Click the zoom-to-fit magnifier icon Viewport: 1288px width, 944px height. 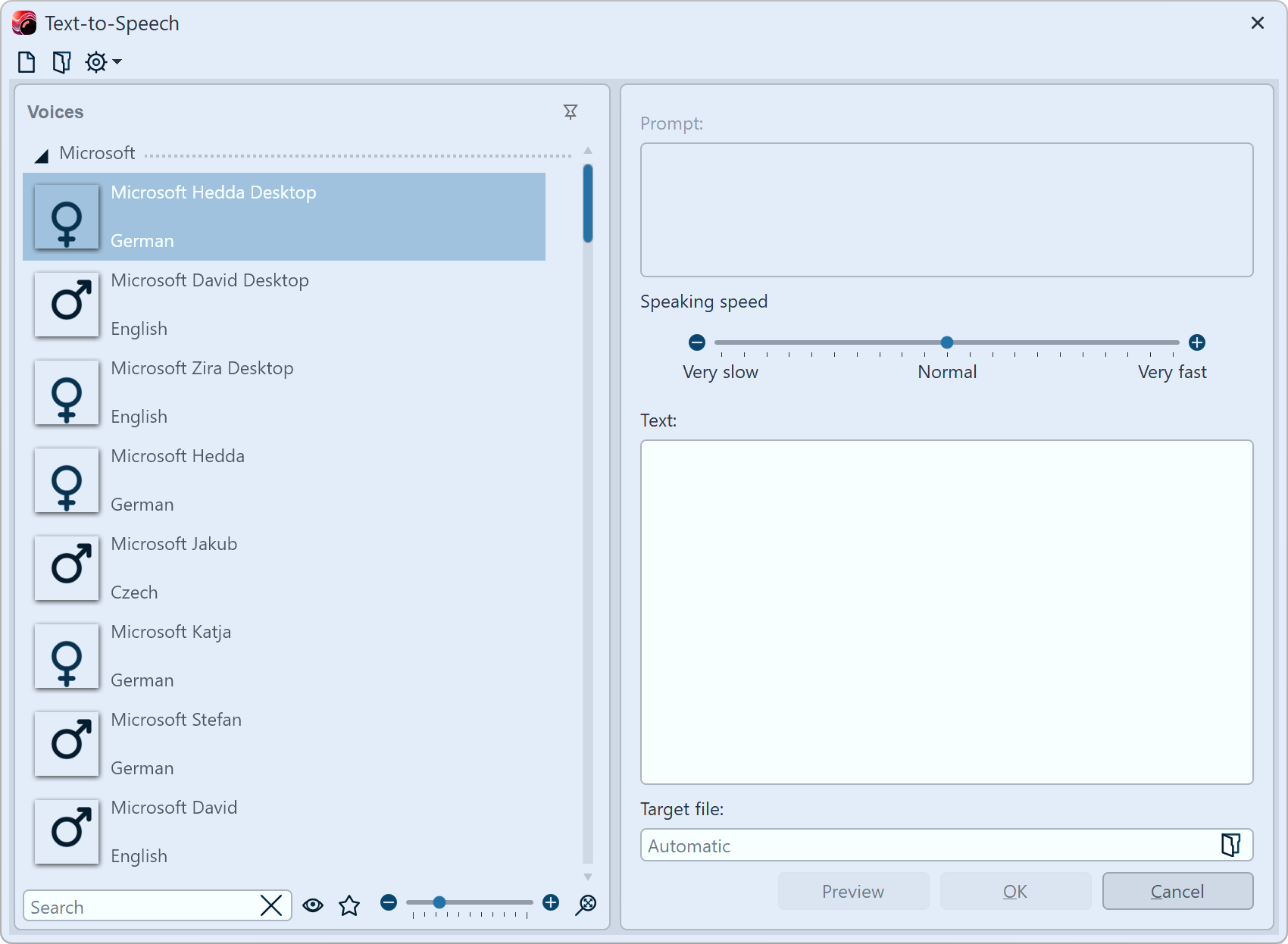click(585, 904)
